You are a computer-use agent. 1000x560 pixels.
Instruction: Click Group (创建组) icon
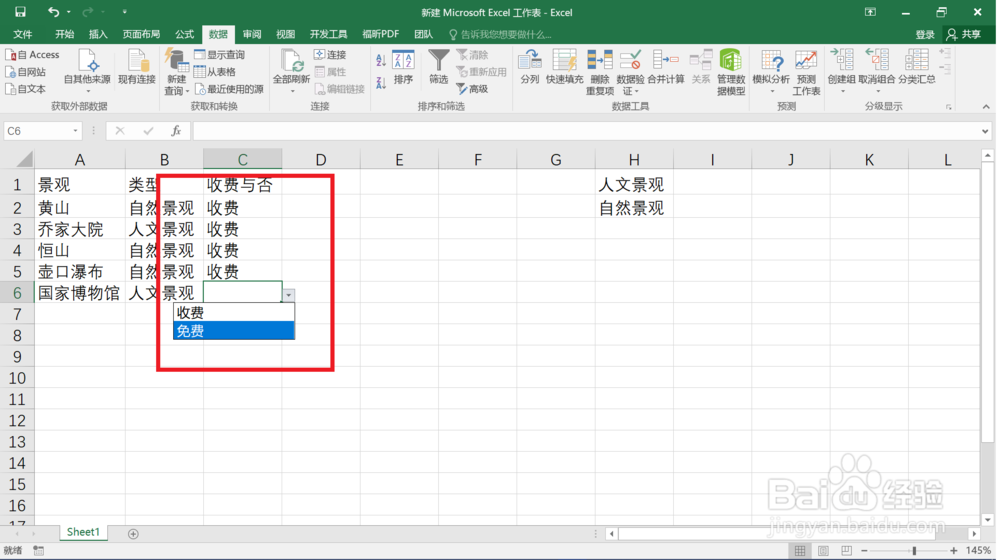point(841,70)
